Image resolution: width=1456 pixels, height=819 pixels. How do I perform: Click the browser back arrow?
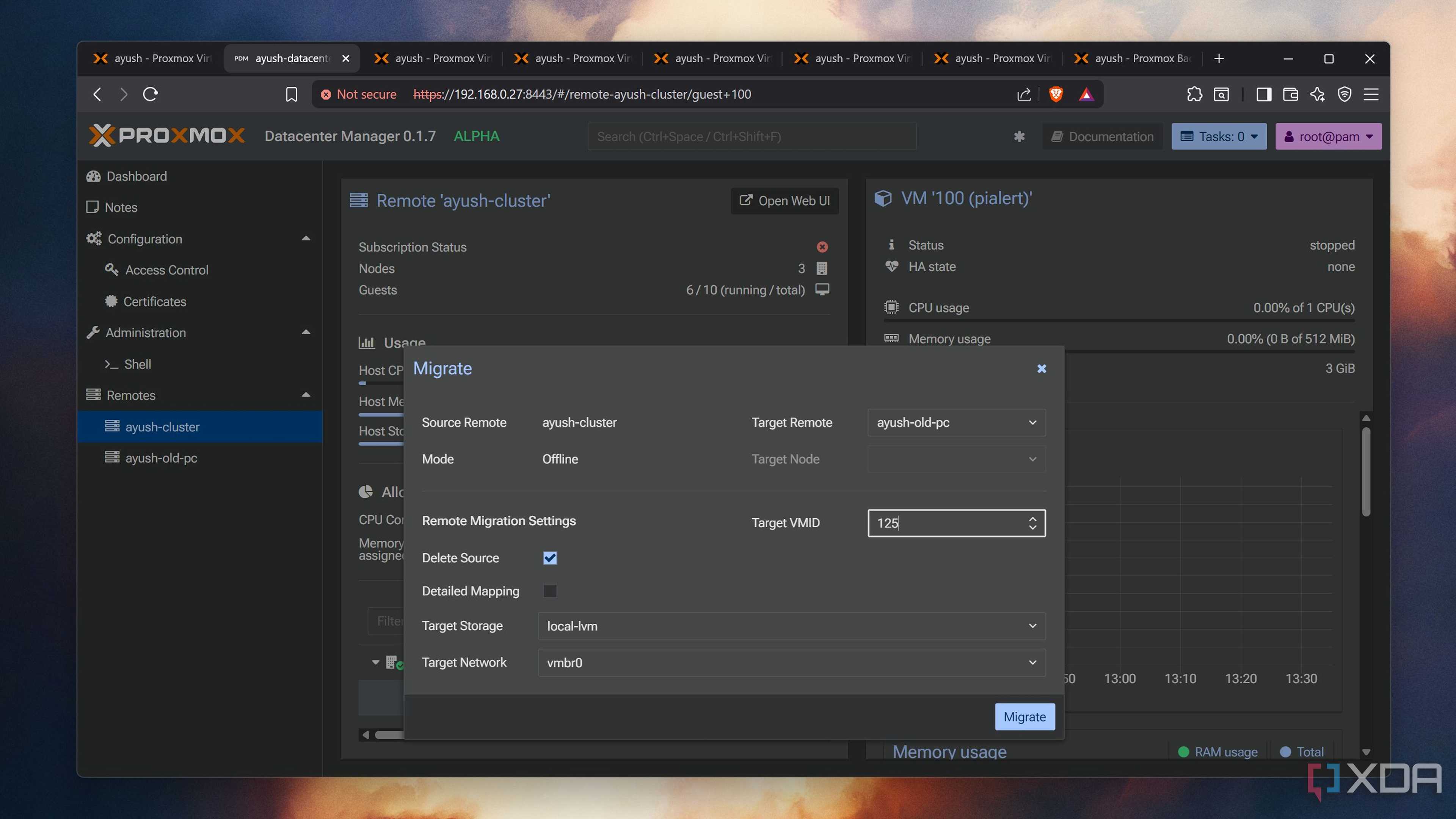[97, 94]
